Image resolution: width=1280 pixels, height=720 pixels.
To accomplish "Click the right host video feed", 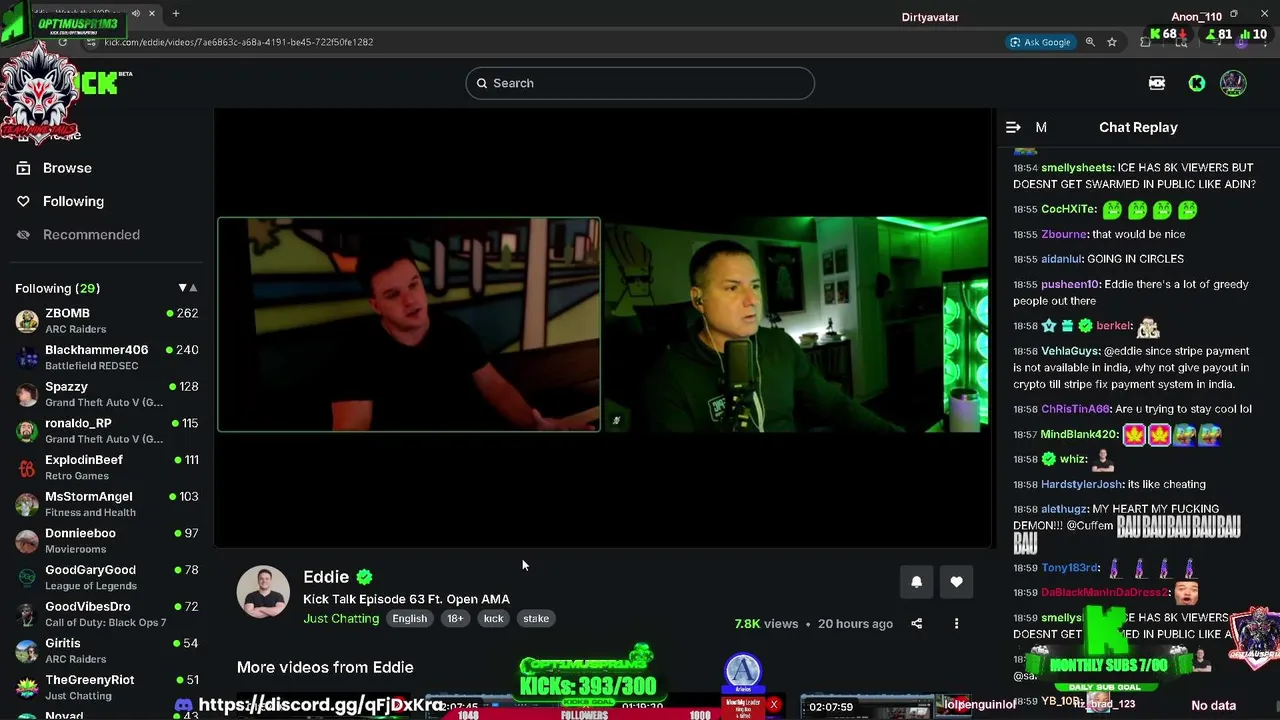I will (796, 324).
